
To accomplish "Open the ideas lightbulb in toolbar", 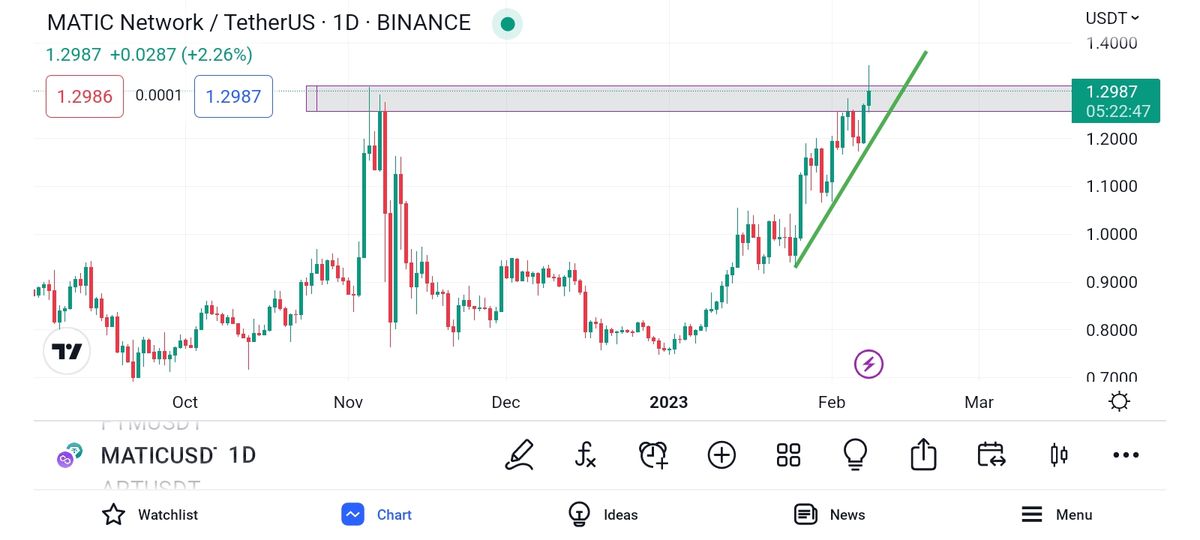I will coord(855,455).
